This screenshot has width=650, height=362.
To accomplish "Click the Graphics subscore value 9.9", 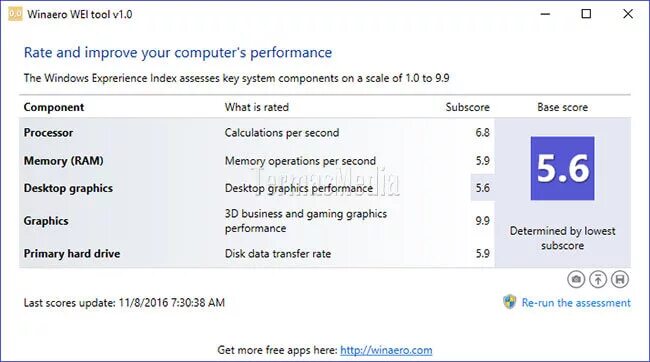I will 483,221.
